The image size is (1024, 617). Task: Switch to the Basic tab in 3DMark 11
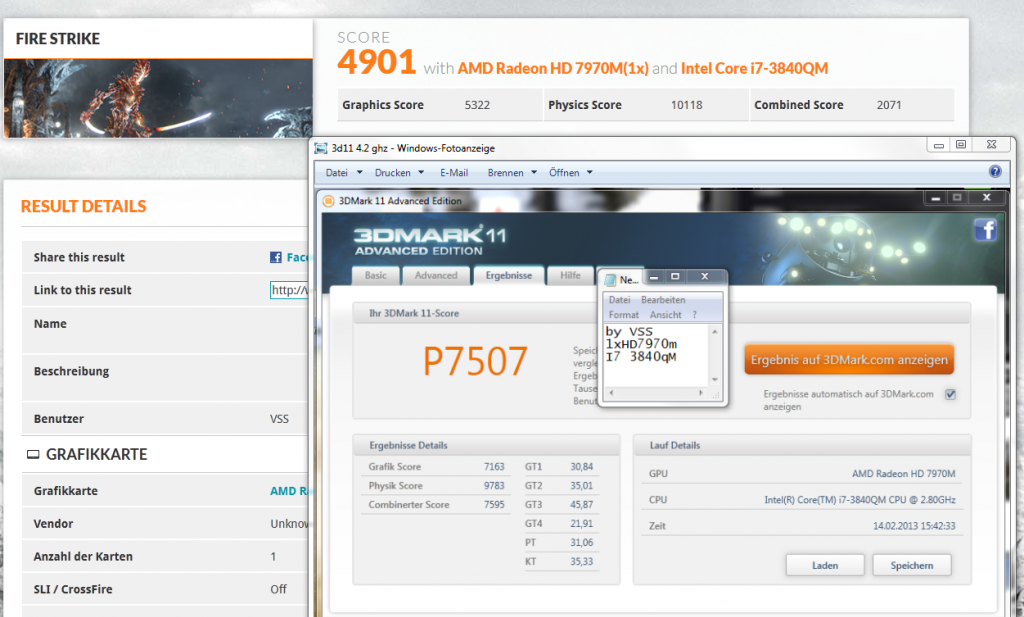(x=376, y=276)
